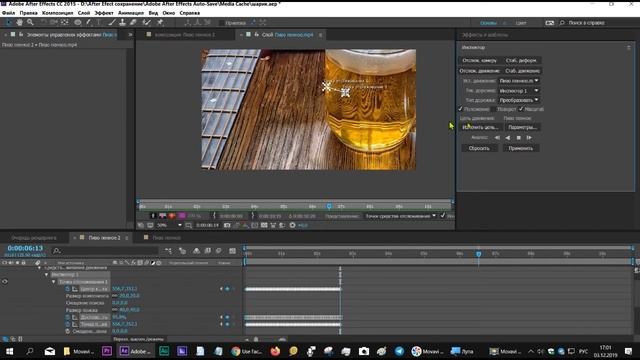This screenshot has width=640, height=360.
Task: Select the Eraser tool
Action: pyautogui.click(x=133, y=22)
